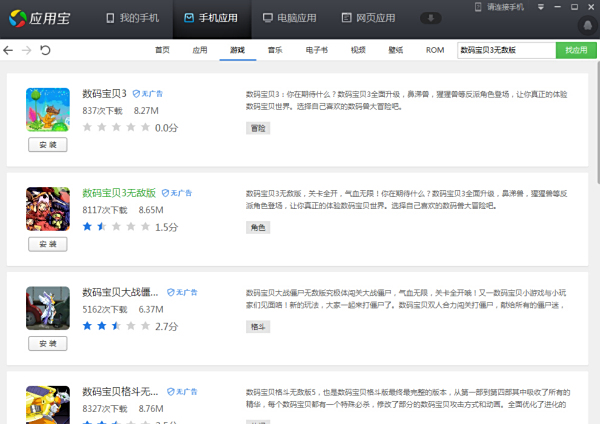Select the 视频 category
Image resolution: width=600 pixels, height=424 pixels.
click(x=358, y=50)
